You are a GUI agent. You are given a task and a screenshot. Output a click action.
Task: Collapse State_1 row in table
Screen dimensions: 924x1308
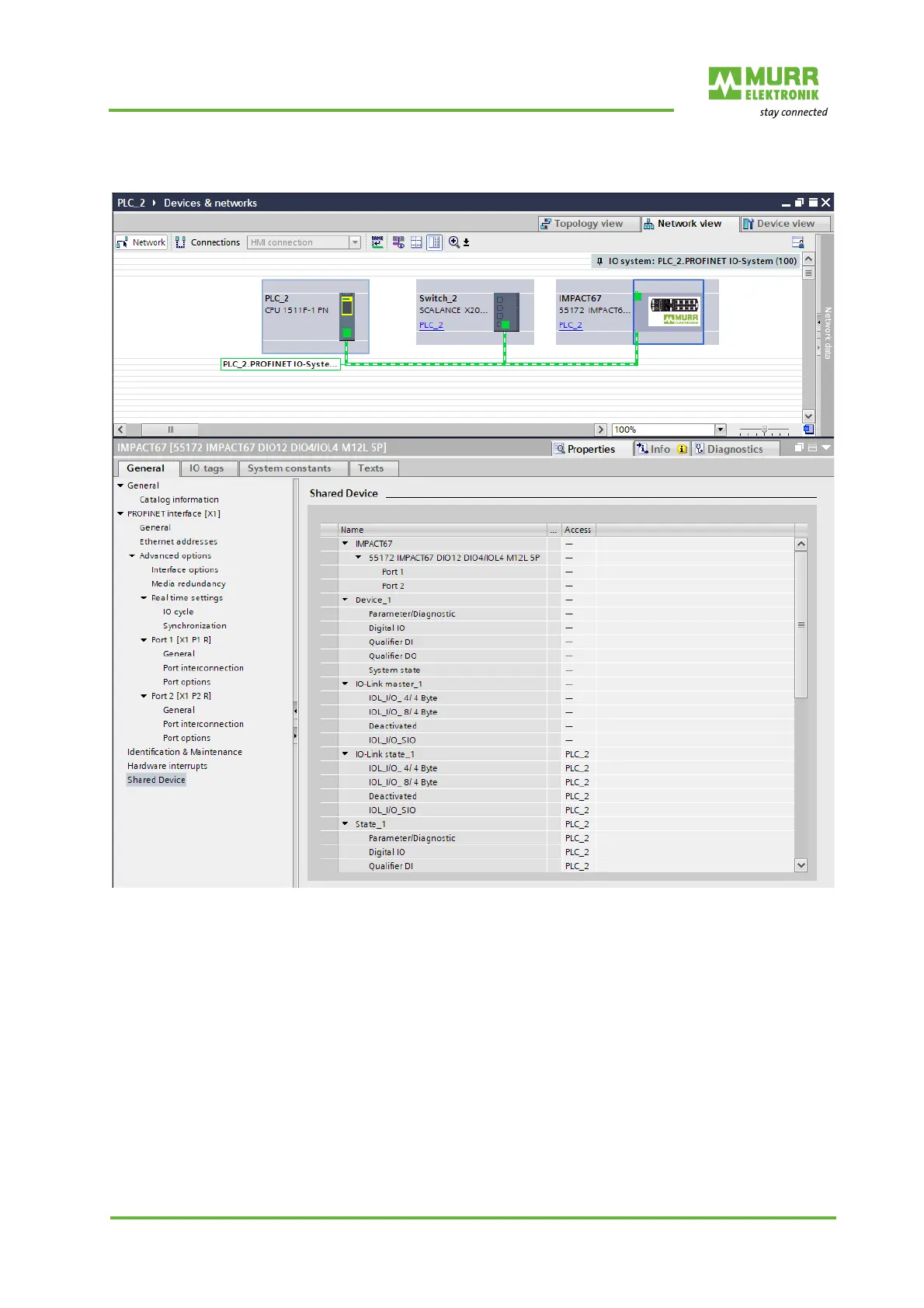click(x=346, y=823)
